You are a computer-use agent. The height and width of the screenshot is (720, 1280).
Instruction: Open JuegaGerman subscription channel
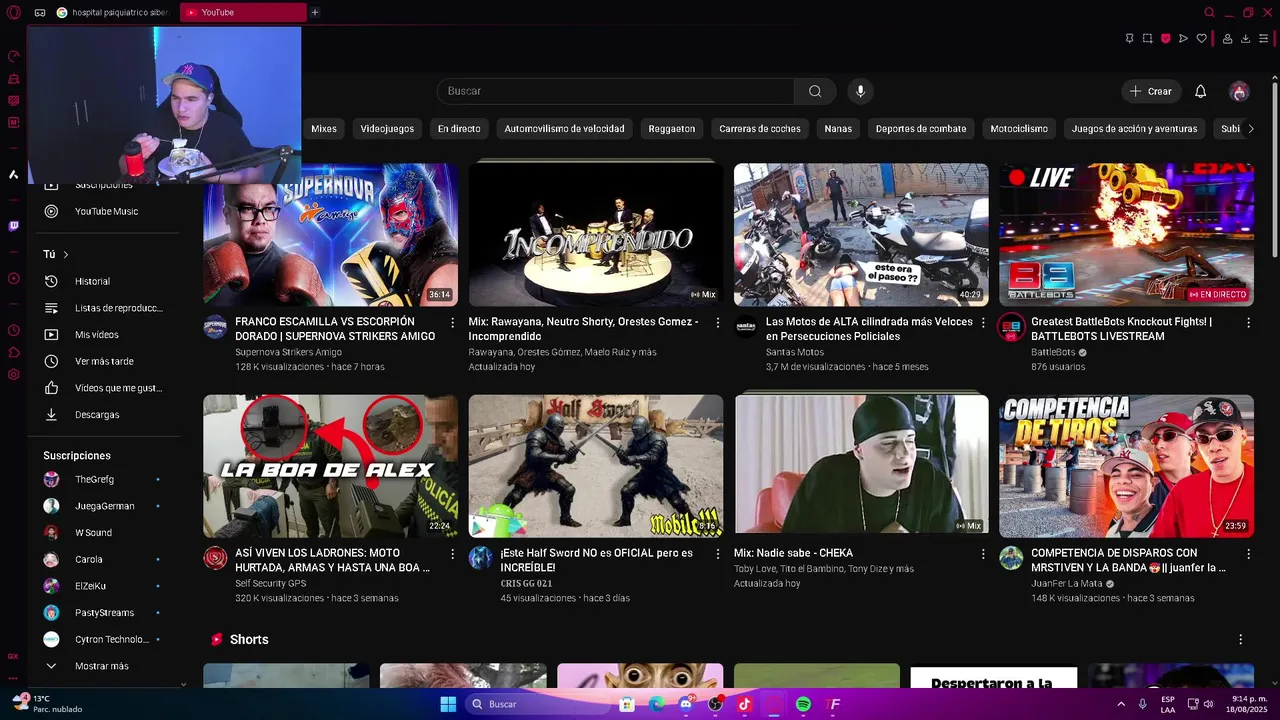tap(104, 506)
